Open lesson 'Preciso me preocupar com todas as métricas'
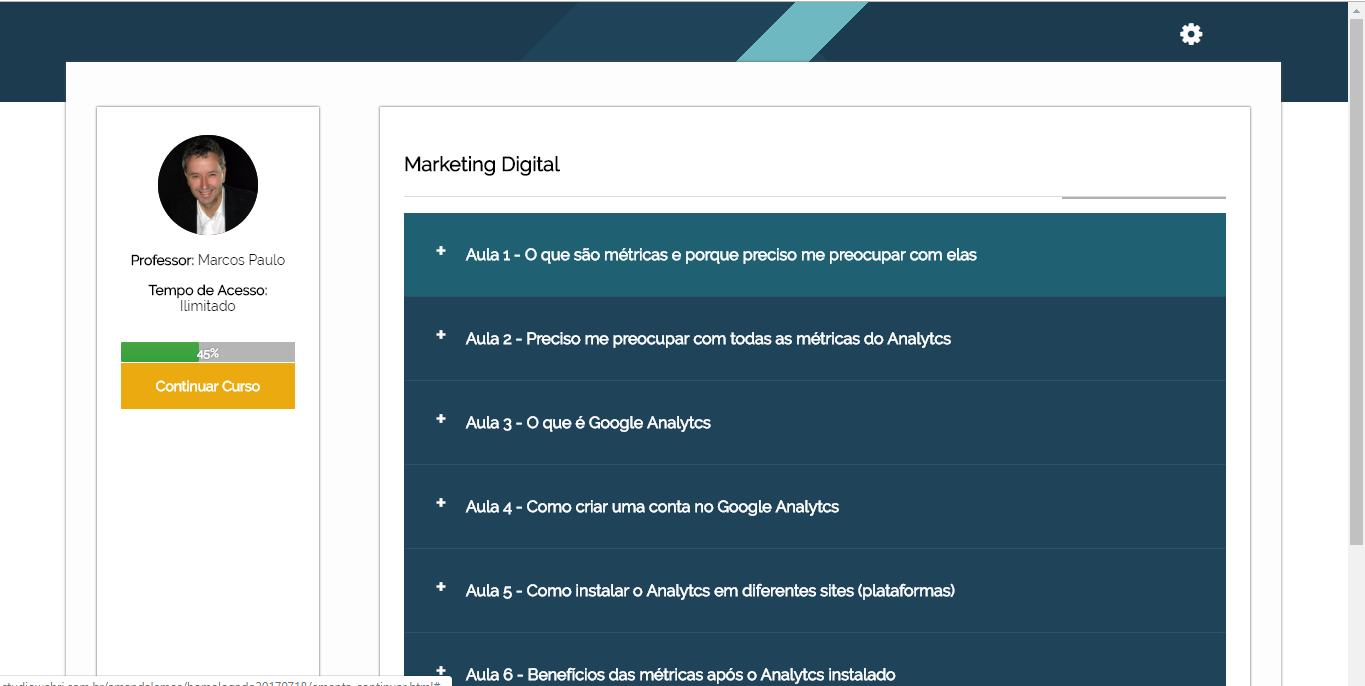The width and height of the screenshot is (1365, 686). [707, 339]
